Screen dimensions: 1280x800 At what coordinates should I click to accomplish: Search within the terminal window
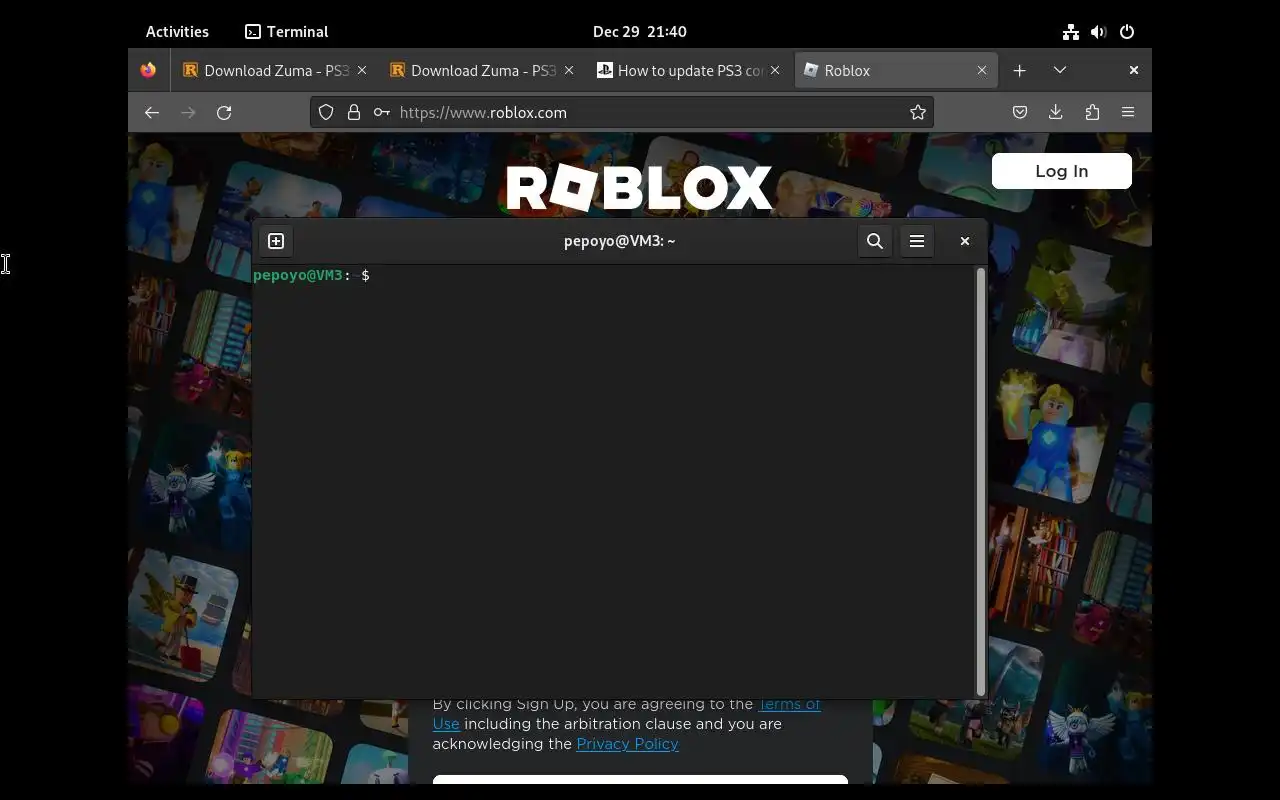coord(875,241)
